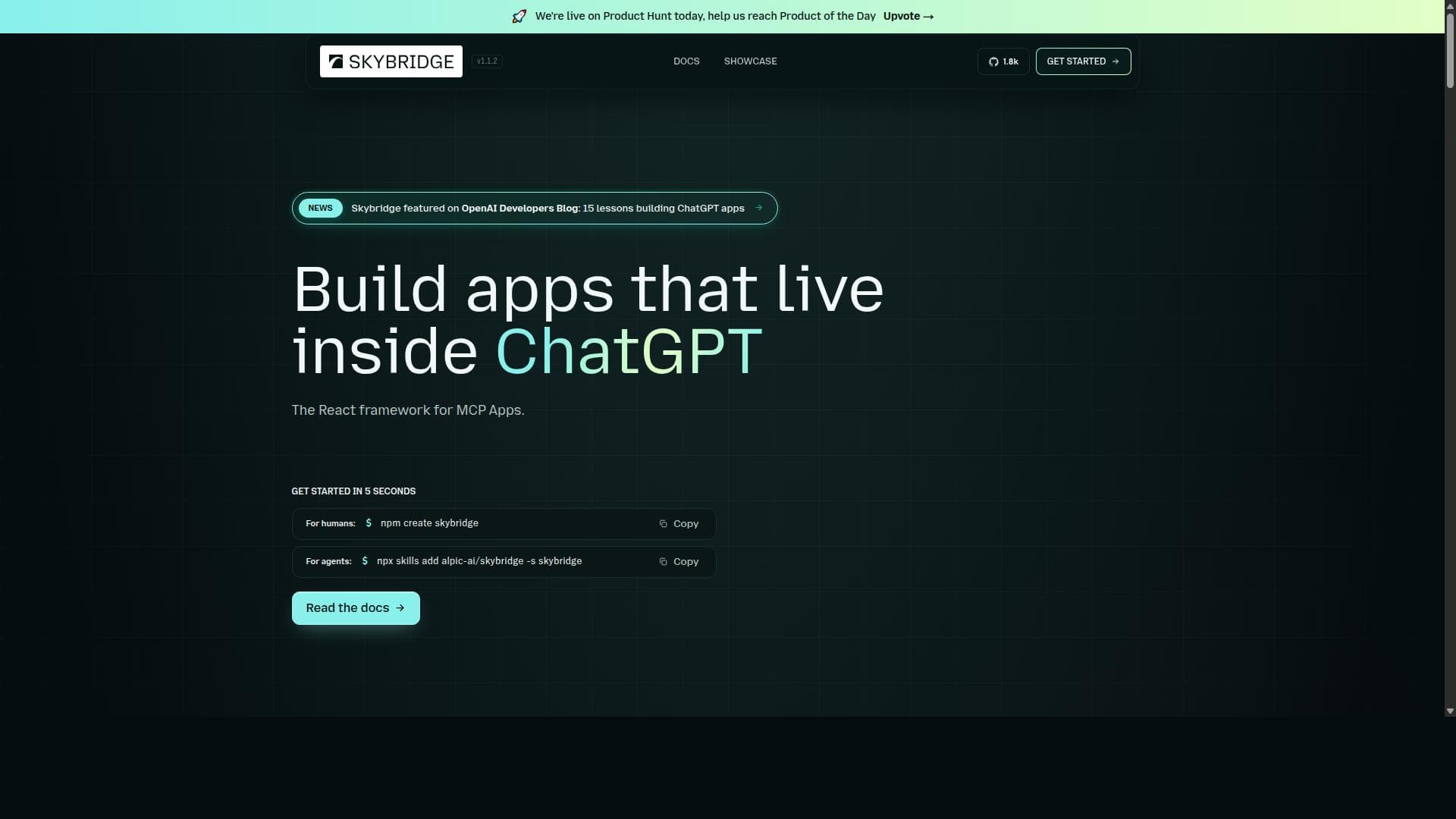Click the v1.1.2 version badge
Viewport: 1456px width, 819px height.
tap(487, 61)
